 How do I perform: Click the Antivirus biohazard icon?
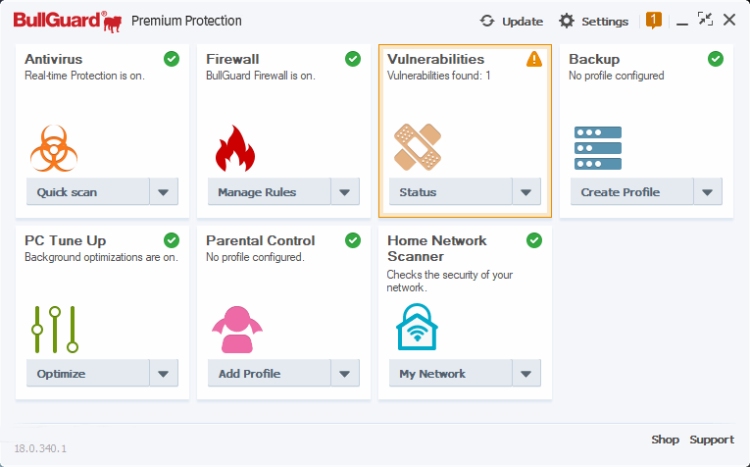coord(54,148)
